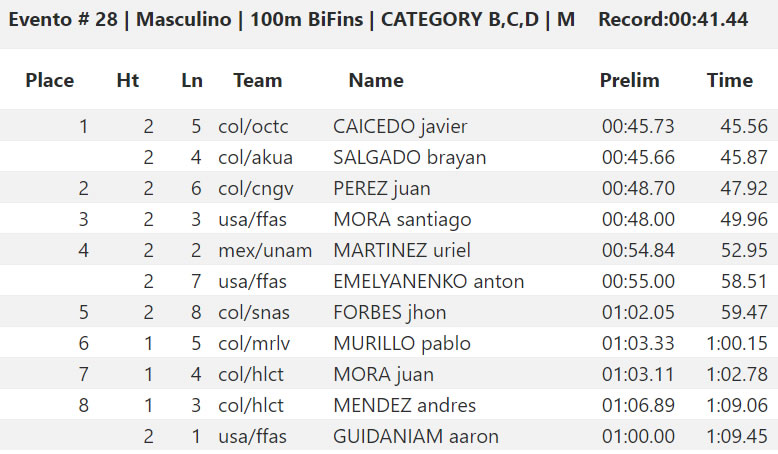778x454 pixels.
Task: Click the Team column header
Action: (258, 80)
